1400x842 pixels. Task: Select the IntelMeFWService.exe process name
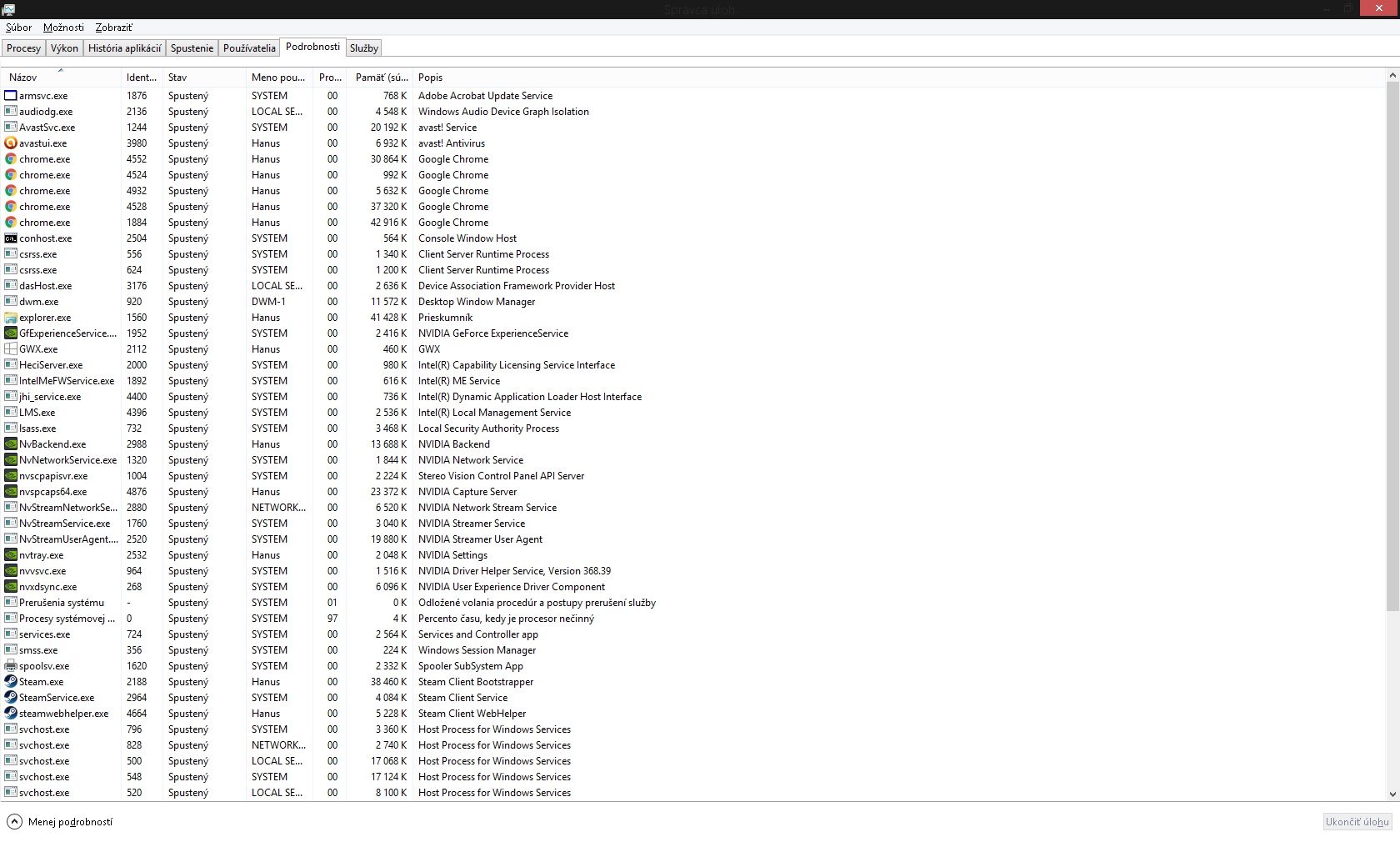coord(67,381)
